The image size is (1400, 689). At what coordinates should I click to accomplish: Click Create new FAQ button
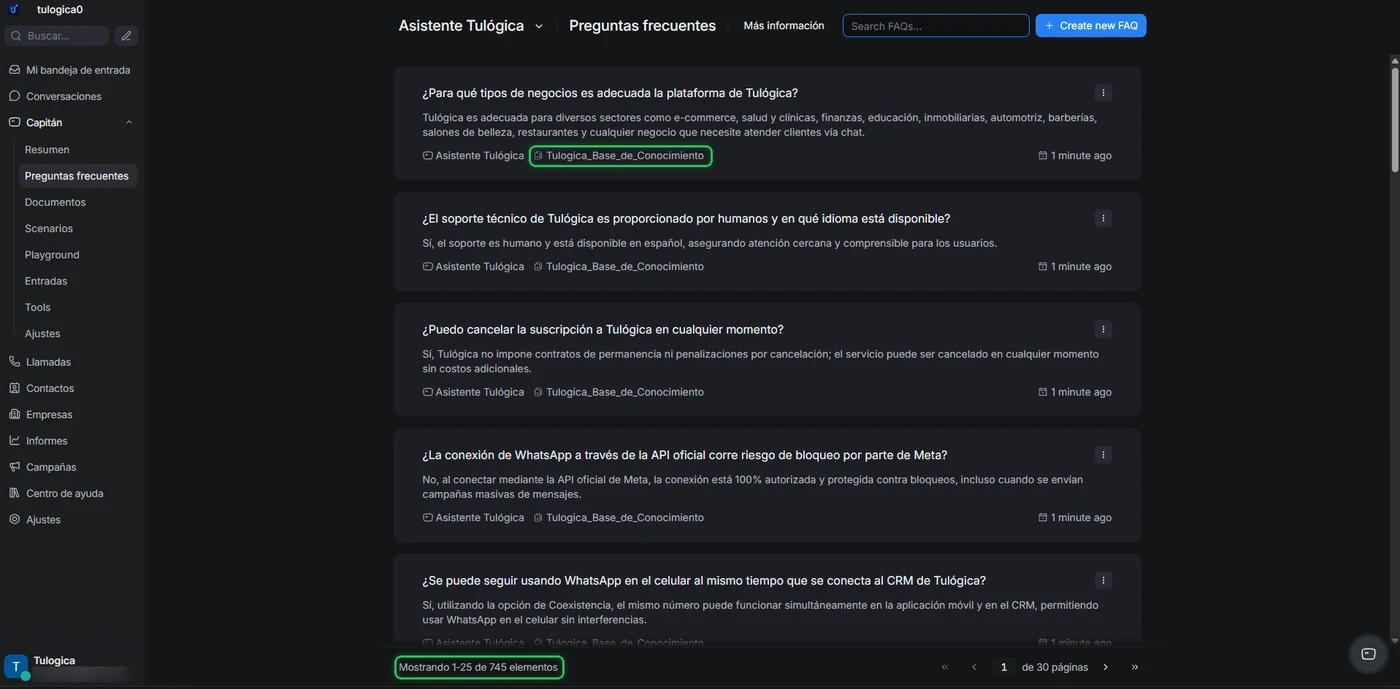pos(1091,26)
